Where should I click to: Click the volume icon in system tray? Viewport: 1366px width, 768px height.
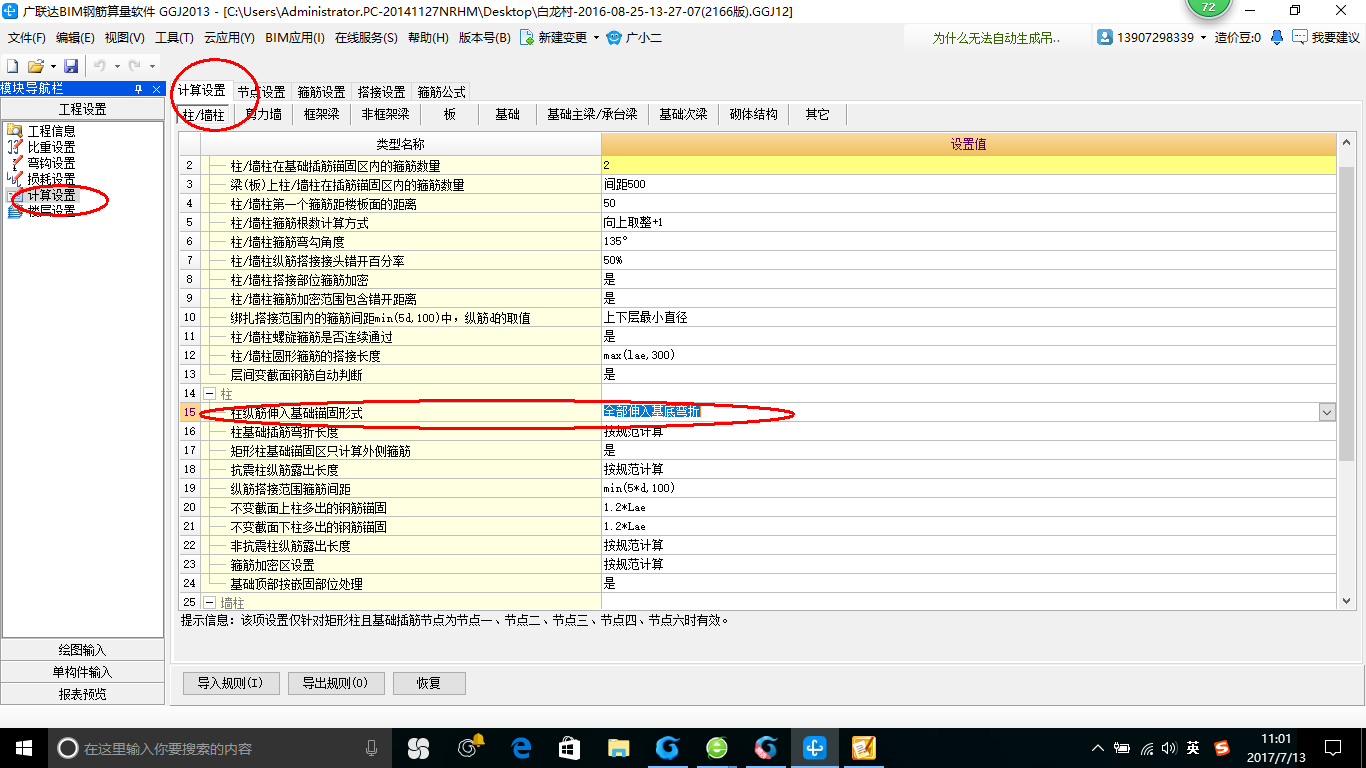tap(1169, 748)
